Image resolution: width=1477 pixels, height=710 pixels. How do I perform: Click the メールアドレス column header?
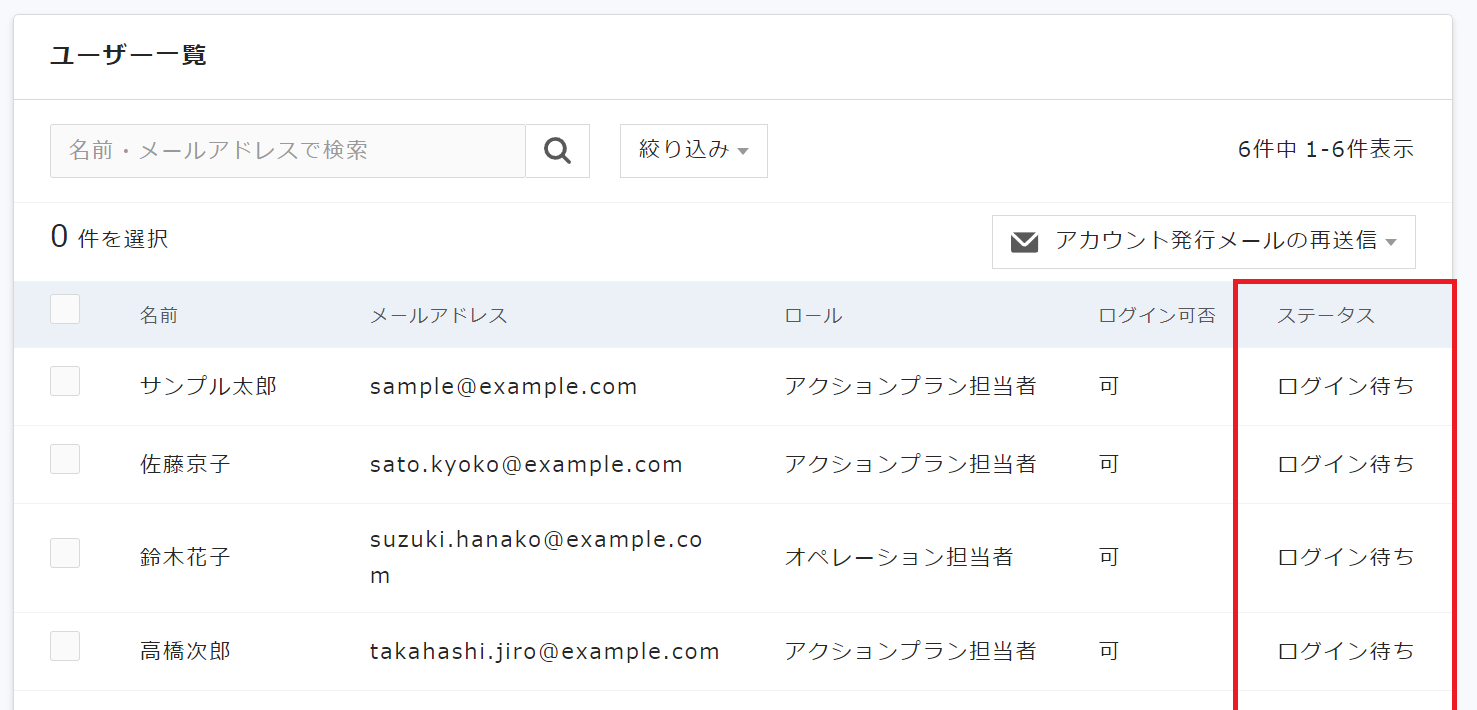click(x=438, y=316)
